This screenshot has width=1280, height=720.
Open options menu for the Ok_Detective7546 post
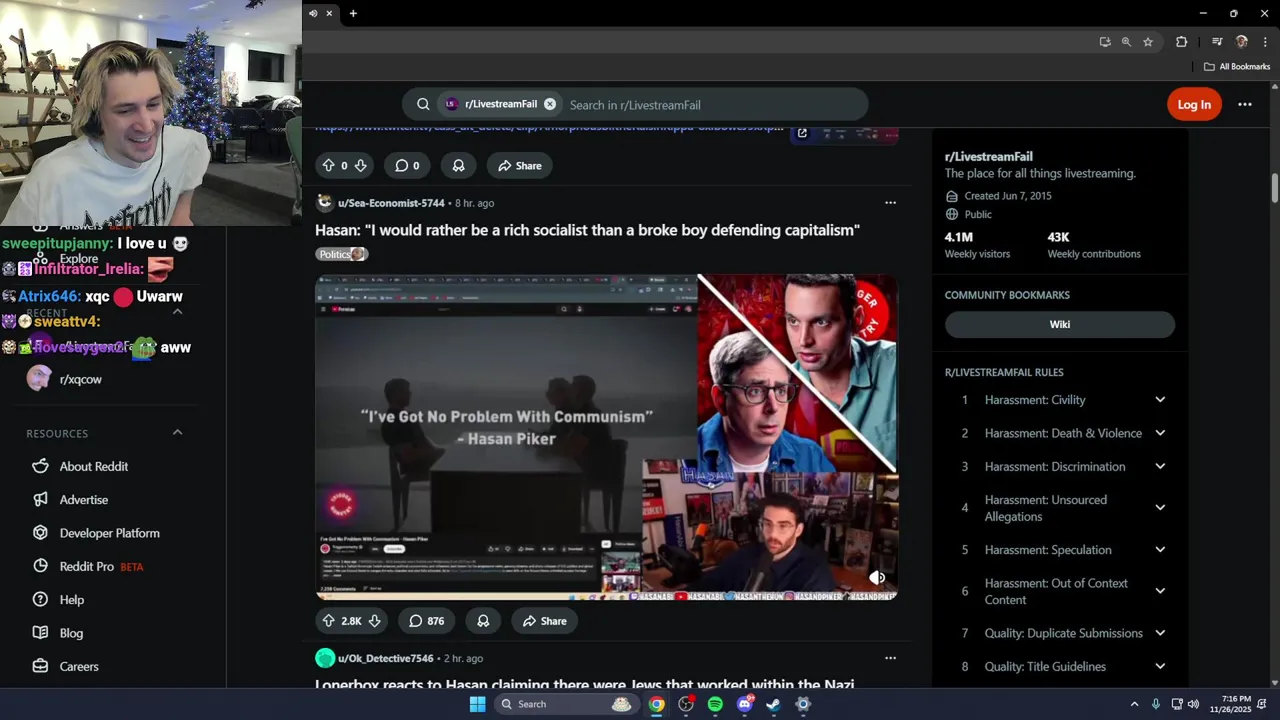tap(890, 658)
